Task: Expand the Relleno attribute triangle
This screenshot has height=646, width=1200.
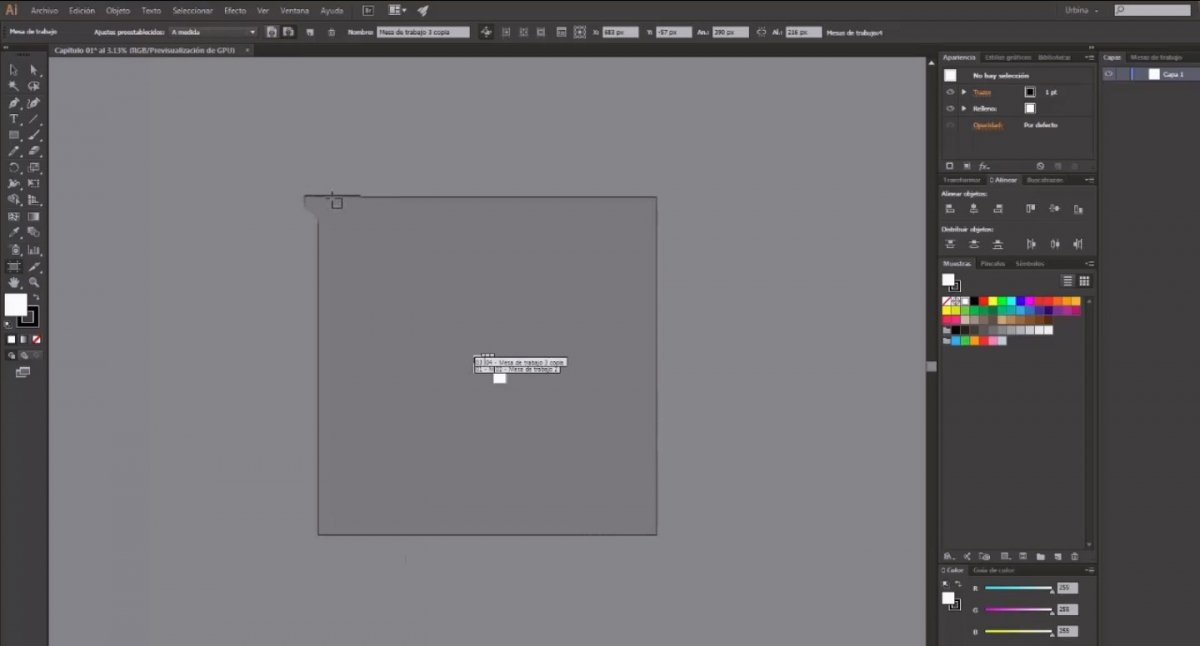Action: pos(964,108)
